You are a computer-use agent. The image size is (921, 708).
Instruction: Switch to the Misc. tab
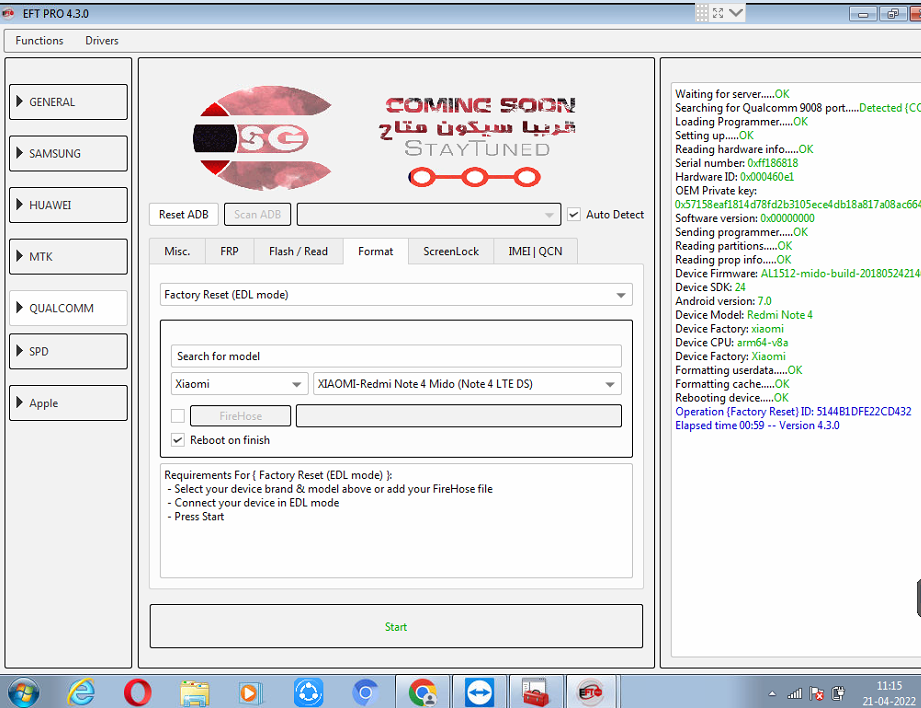point(177,251)
